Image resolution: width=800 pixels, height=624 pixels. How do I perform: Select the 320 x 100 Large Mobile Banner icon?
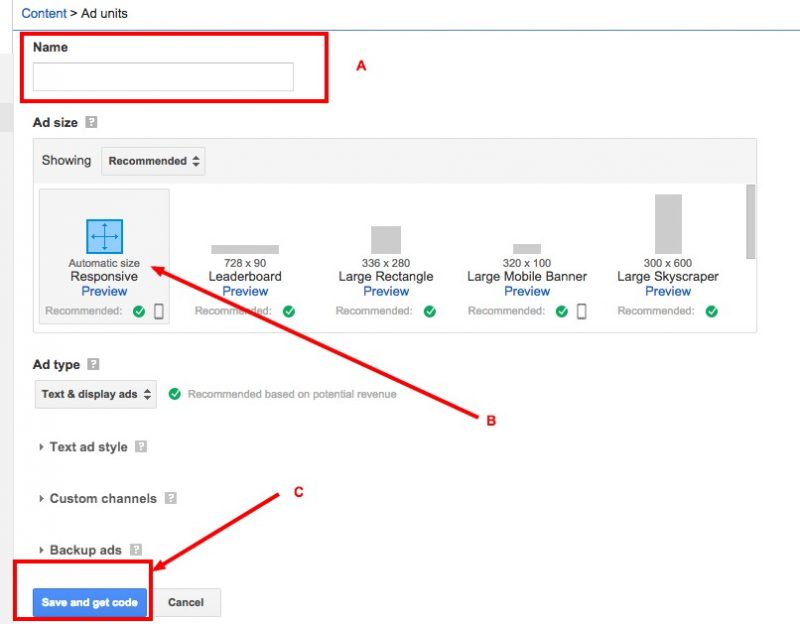pos(527,248)
